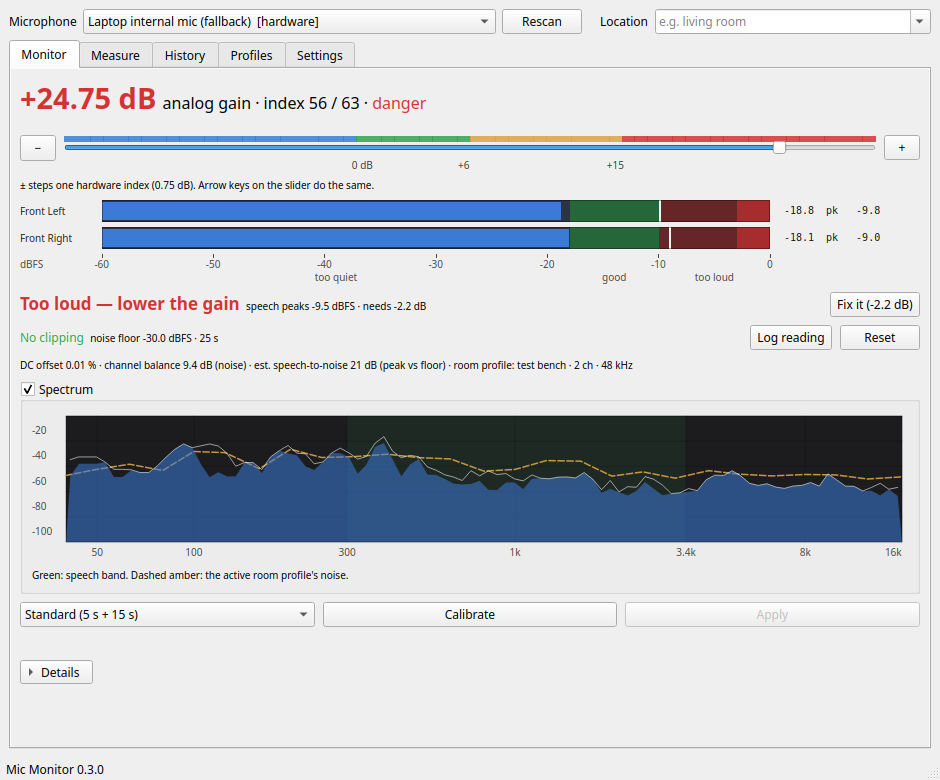Click the analog gain slider handle
Viewport: 940px width, 780px height.
(x=779, y=147)
